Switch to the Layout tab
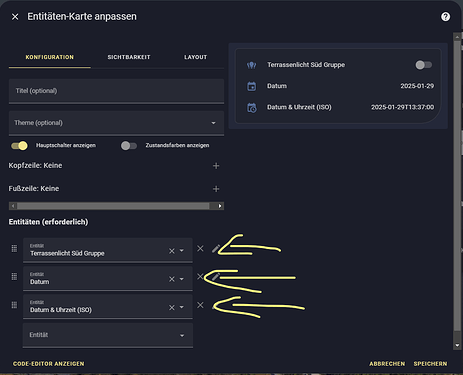This screenshot has width=463, height=375. click(x=196, y=57)
